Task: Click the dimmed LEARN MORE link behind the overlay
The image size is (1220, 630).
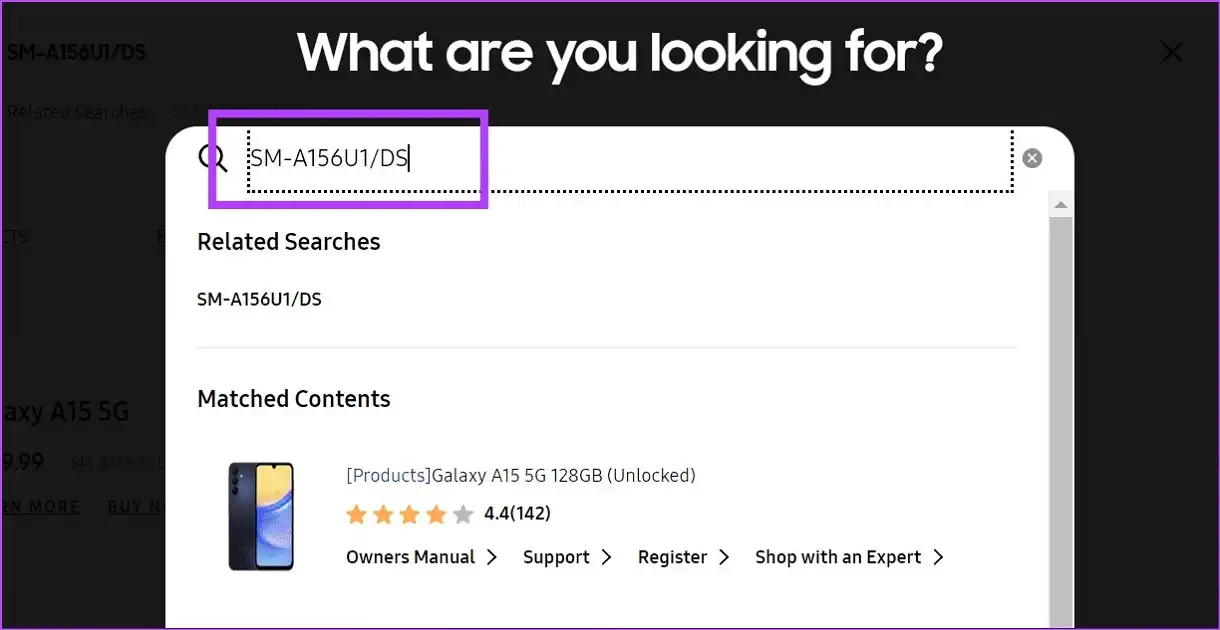Action: [40, 507]
